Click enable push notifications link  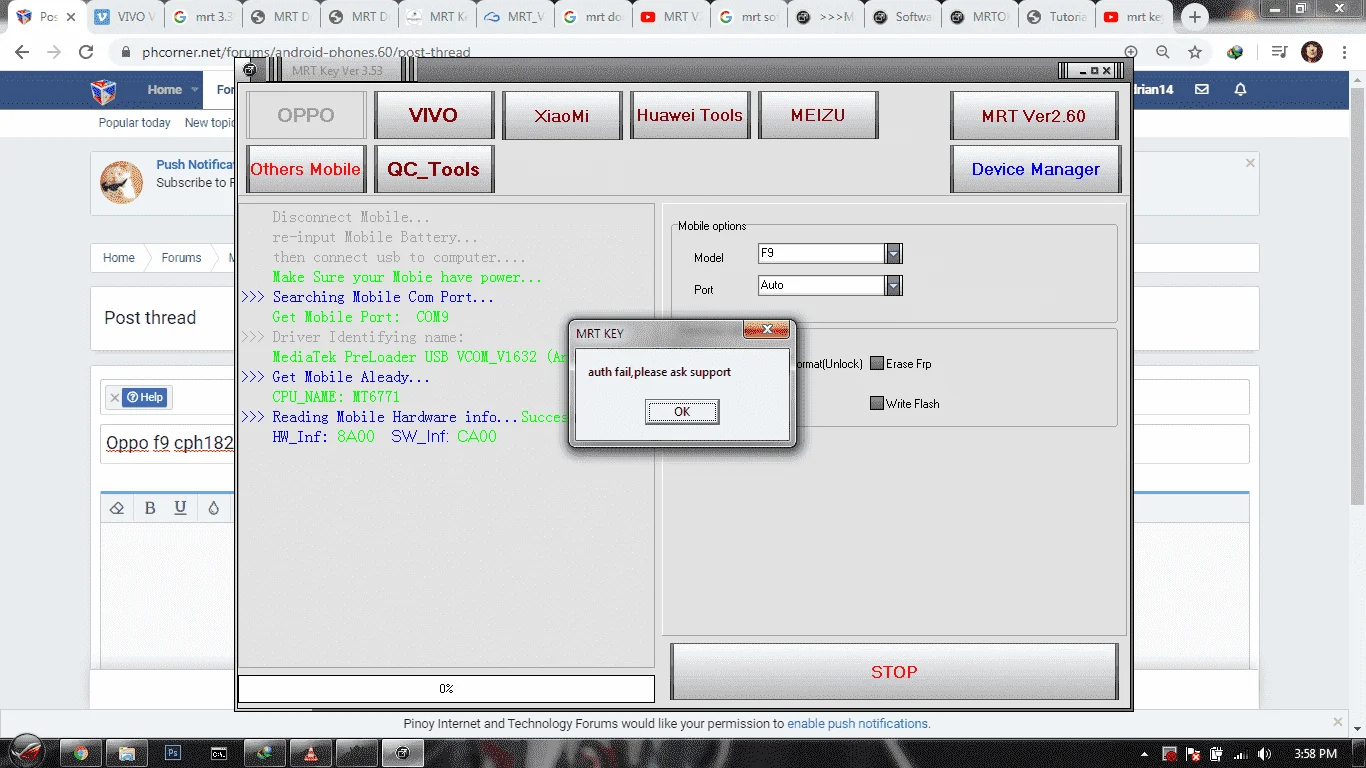(x=858, y=723)
